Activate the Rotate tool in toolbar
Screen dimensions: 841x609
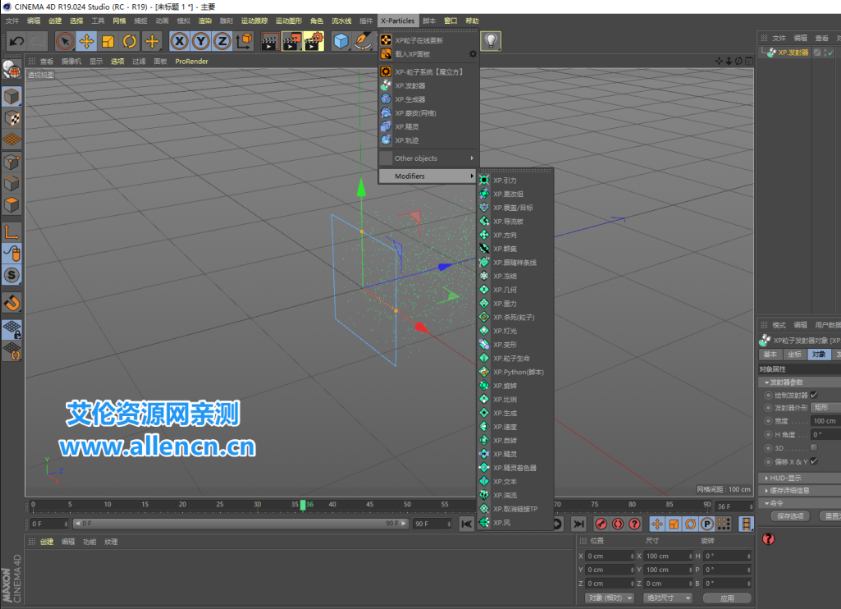pos(129,41)
